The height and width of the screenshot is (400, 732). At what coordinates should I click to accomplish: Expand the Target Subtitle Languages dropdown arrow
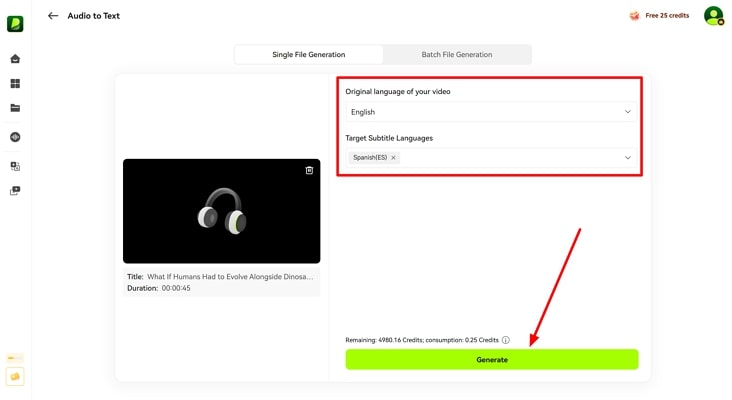click(628, 158)
